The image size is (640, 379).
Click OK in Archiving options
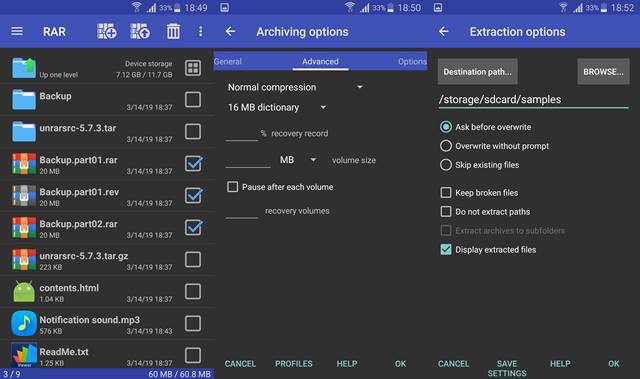(400, 363)
